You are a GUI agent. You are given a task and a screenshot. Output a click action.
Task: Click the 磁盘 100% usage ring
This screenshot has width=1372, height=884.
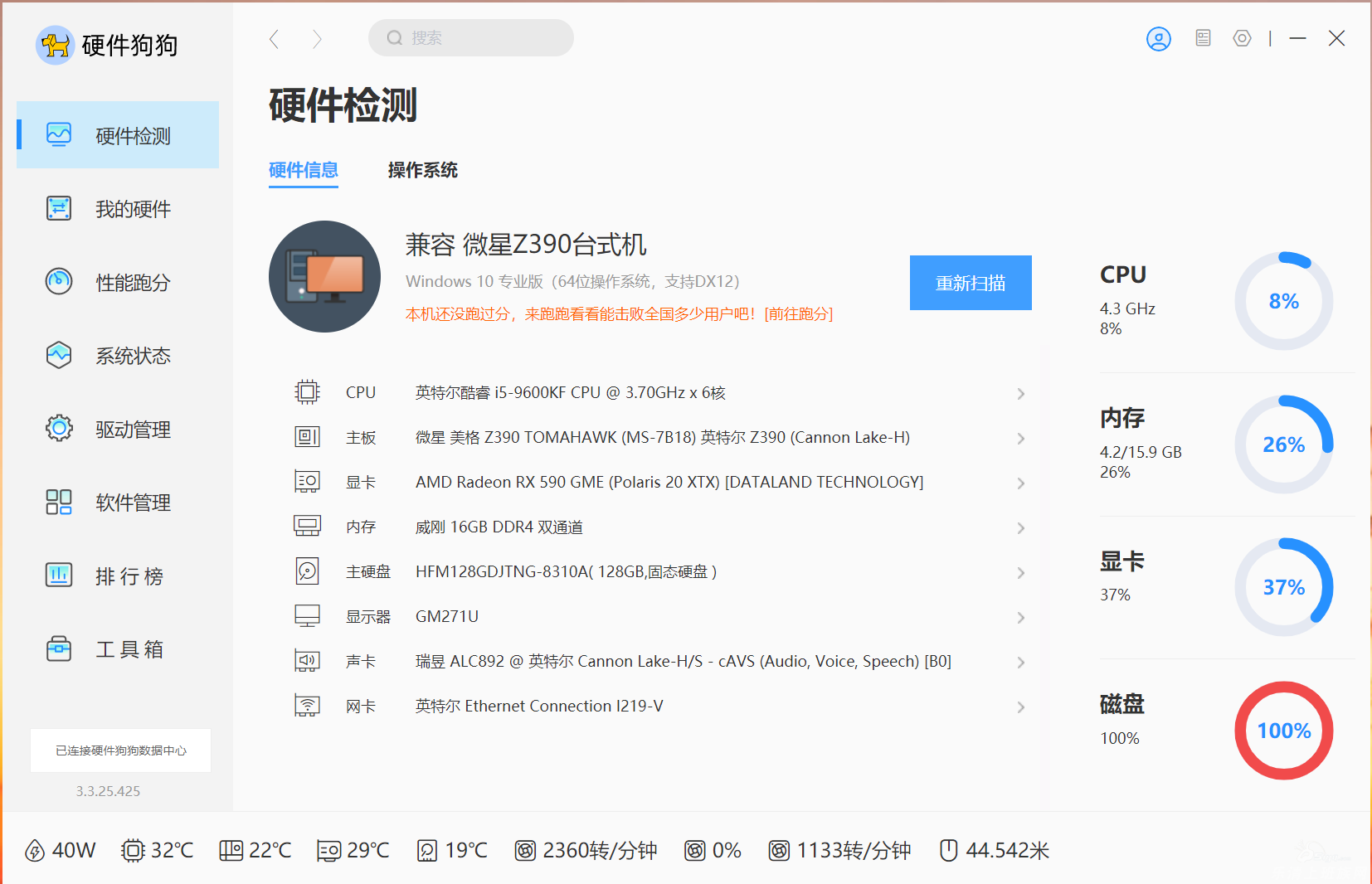pyautogui.click(x=1283, y=731)
